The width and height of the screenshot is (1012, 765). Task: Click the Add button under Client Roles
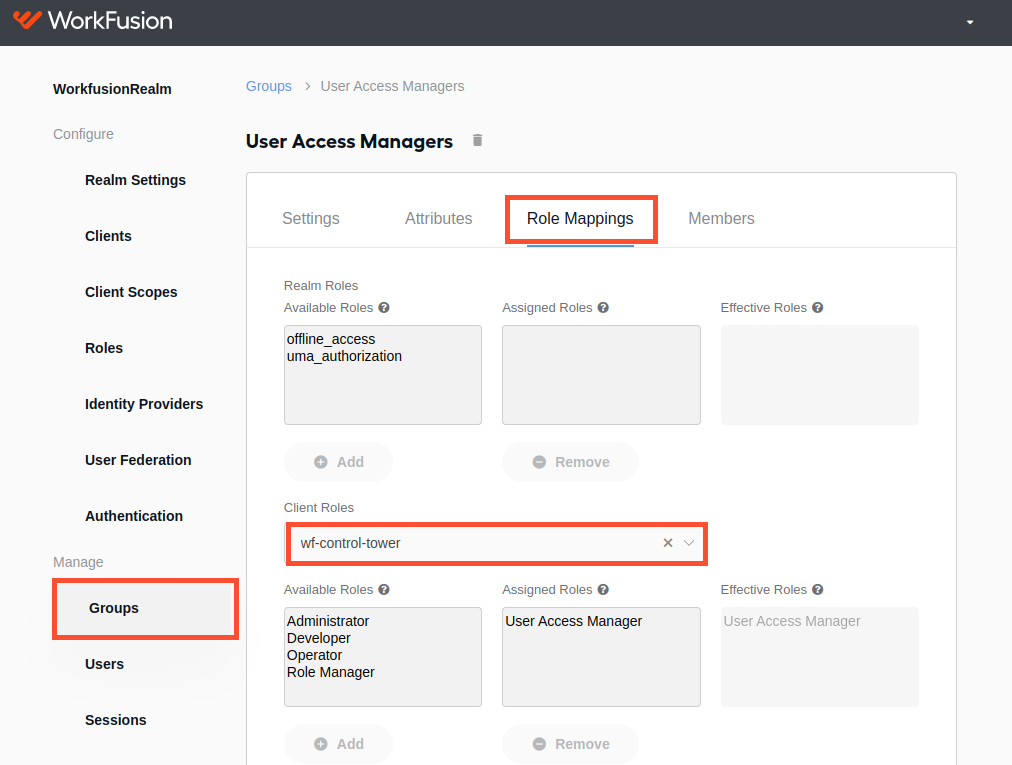pyautogui.click(x=338, y=744)
